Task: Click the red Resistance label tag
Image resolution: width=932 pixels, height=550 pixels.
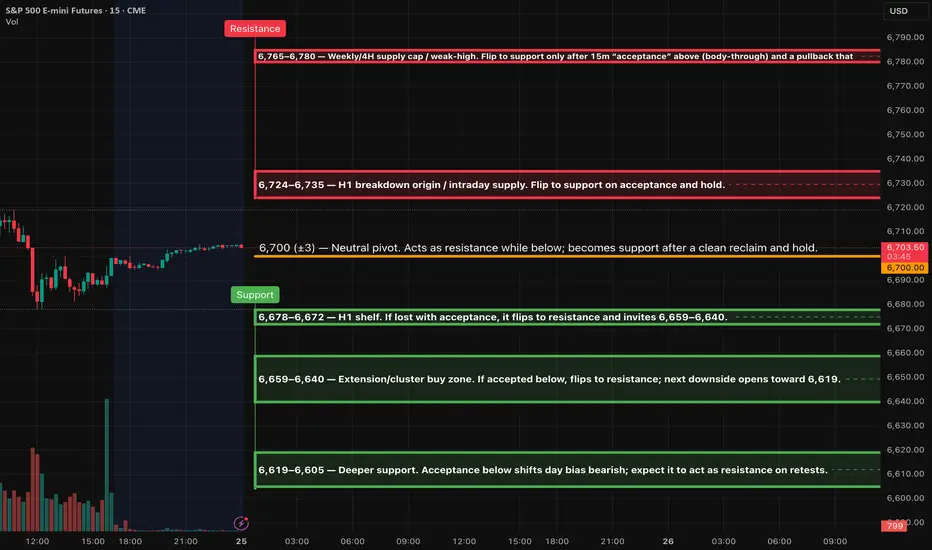Action: tap(255, 29)
